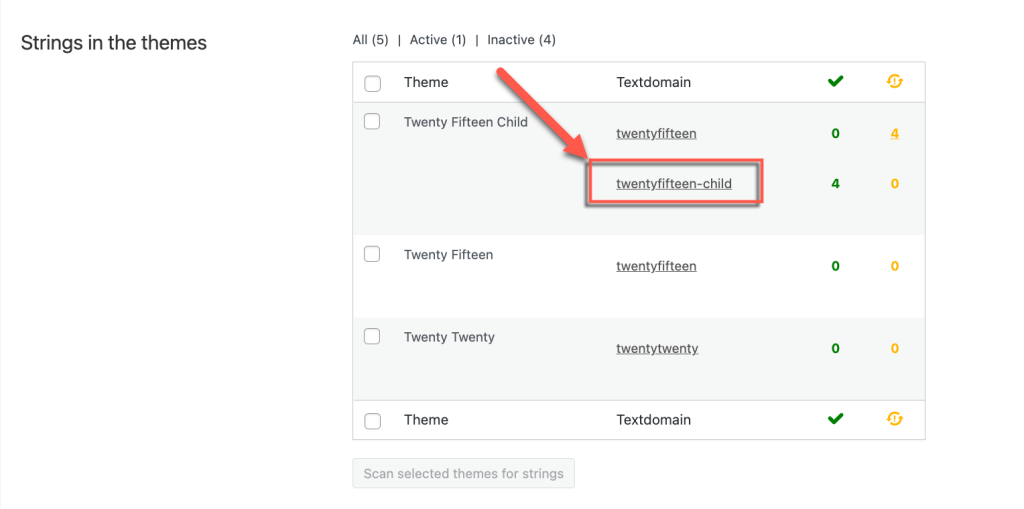1024x509 pixels.
Task: Click the green 4 count for twentyfifteen-child
Action: (835, 184)
